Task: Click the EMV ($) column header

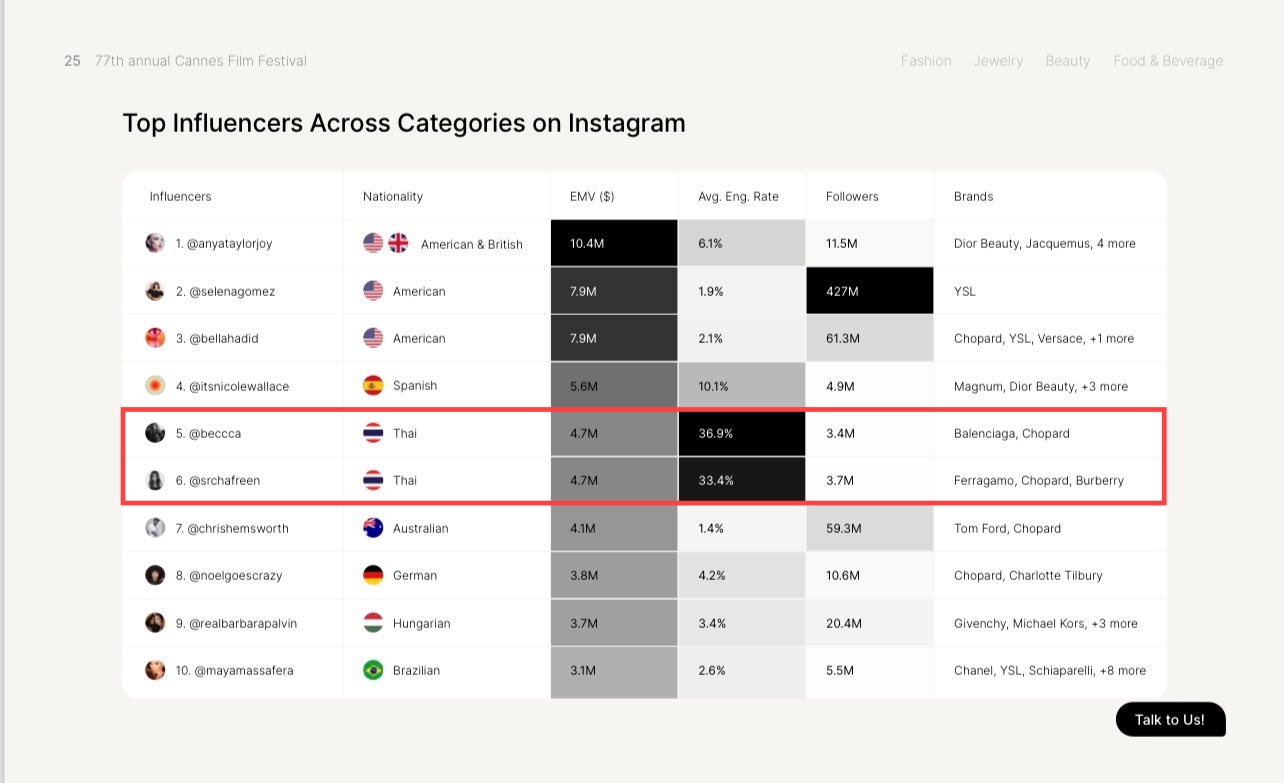Action: coord(592,197)
